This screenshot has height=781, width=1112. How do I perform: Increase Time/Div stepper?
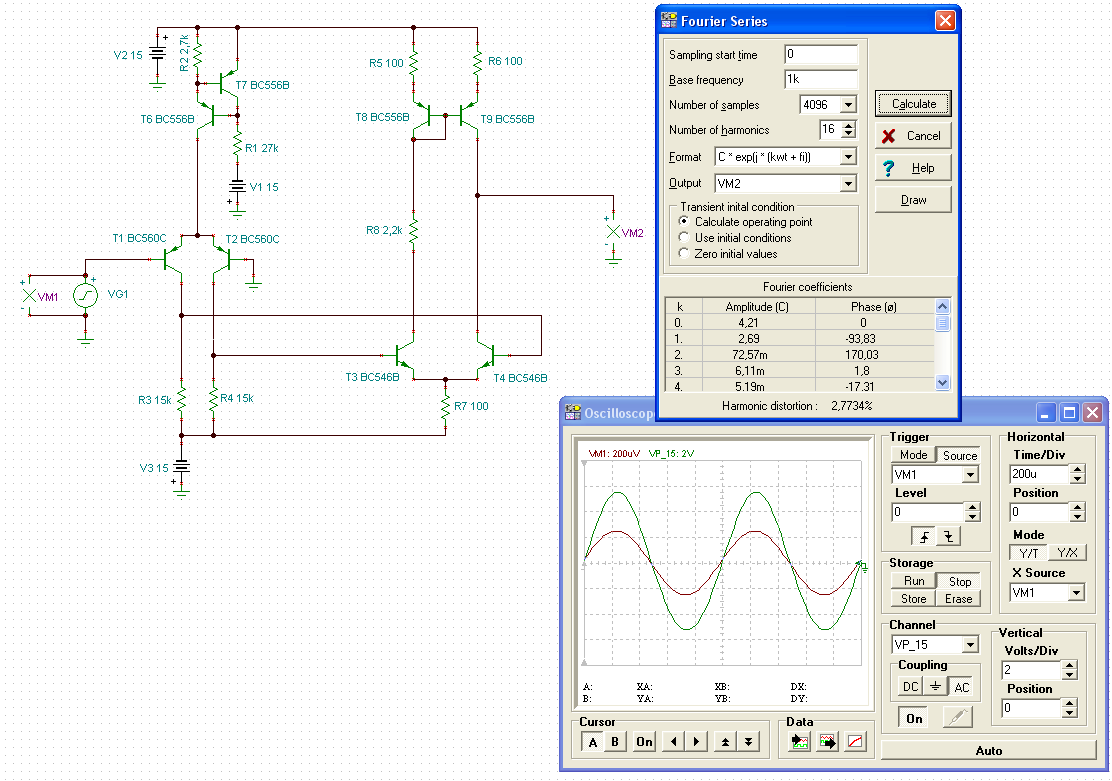(1077, 469)
